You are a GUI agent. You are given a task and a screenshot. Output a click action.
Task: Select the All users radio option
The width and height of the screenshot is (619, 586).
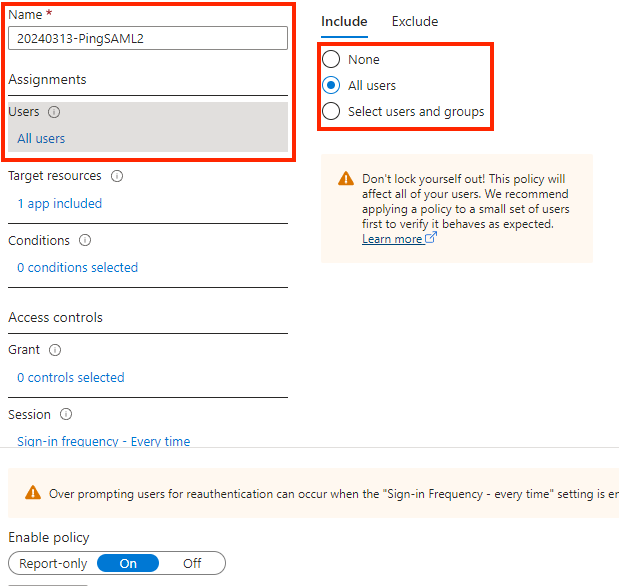331,85
